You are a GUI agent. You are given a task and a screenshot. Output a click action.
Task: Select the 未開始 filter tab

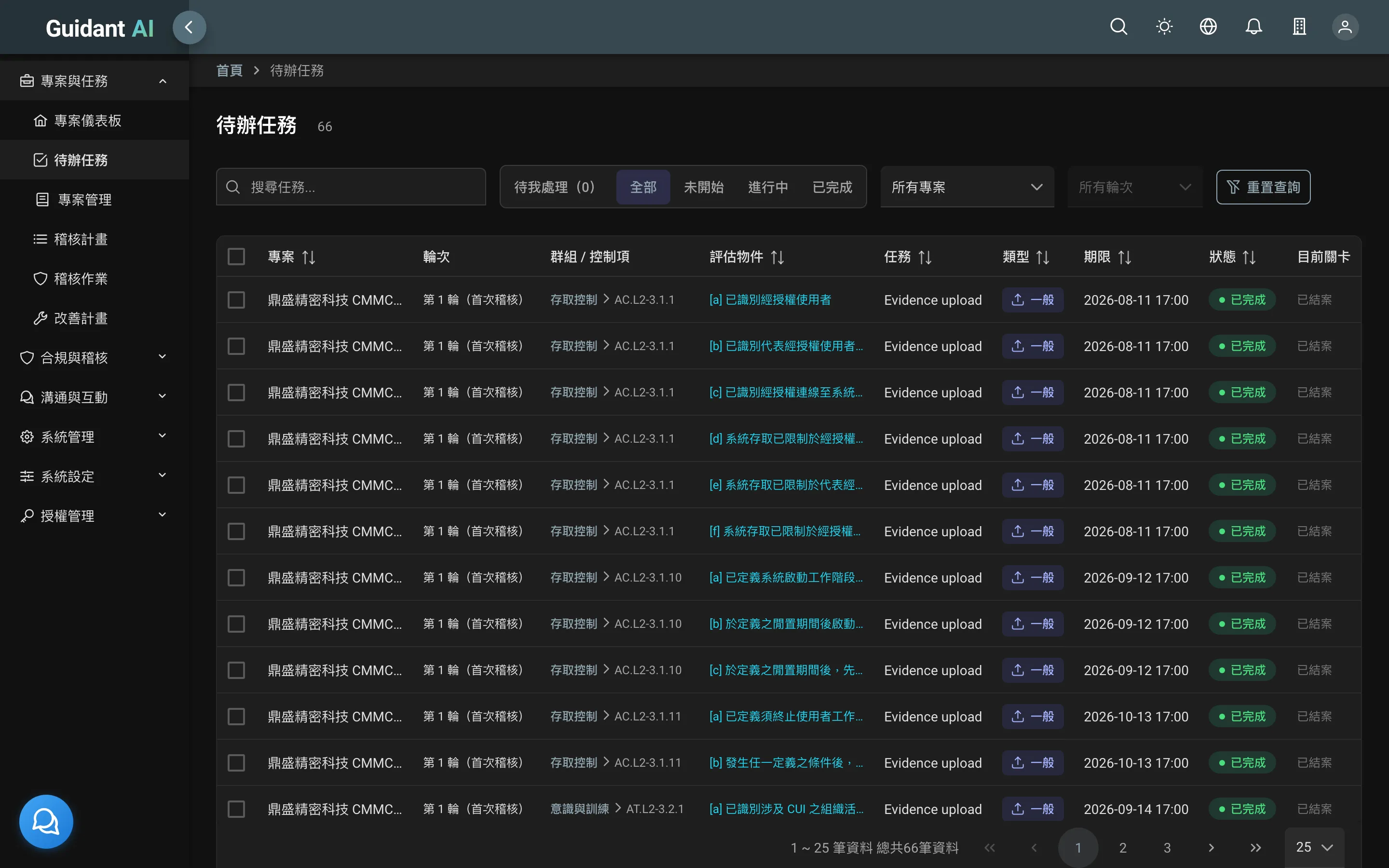click(703, 187)
